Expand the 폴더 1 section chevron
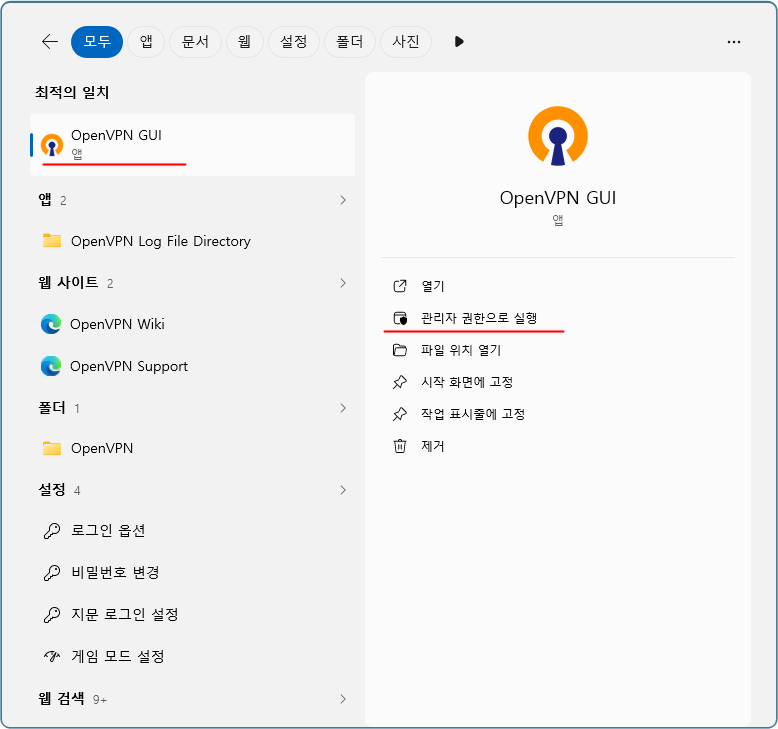This screenshot has width=778, height=729. pos(343,408)
